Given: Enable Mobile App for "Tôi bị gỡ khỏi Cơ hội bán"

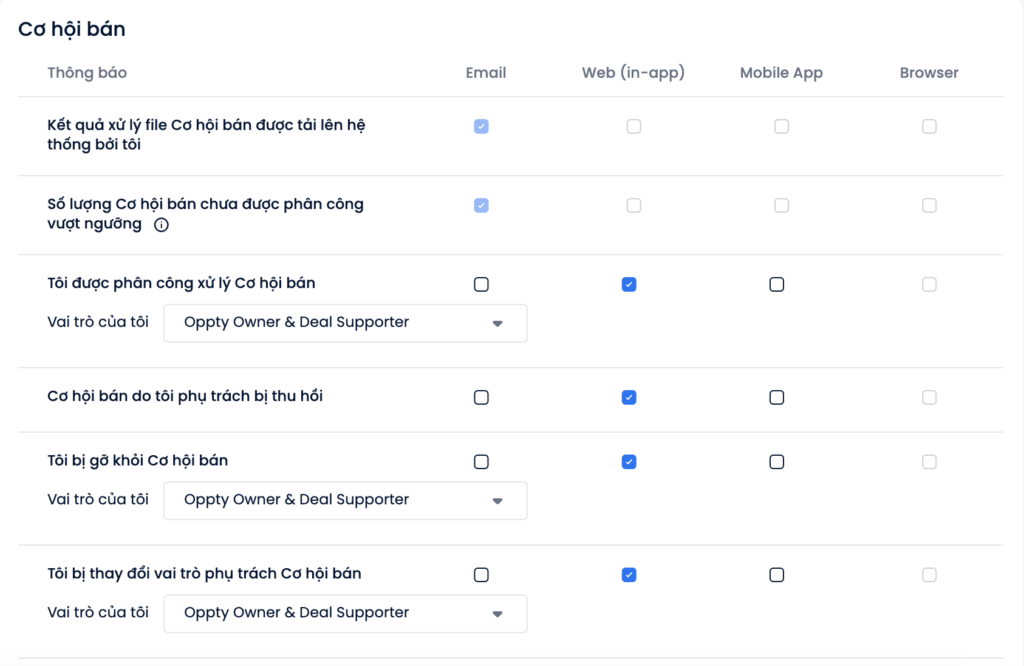Looking at the screenshot, I should [x=776, y=462].
